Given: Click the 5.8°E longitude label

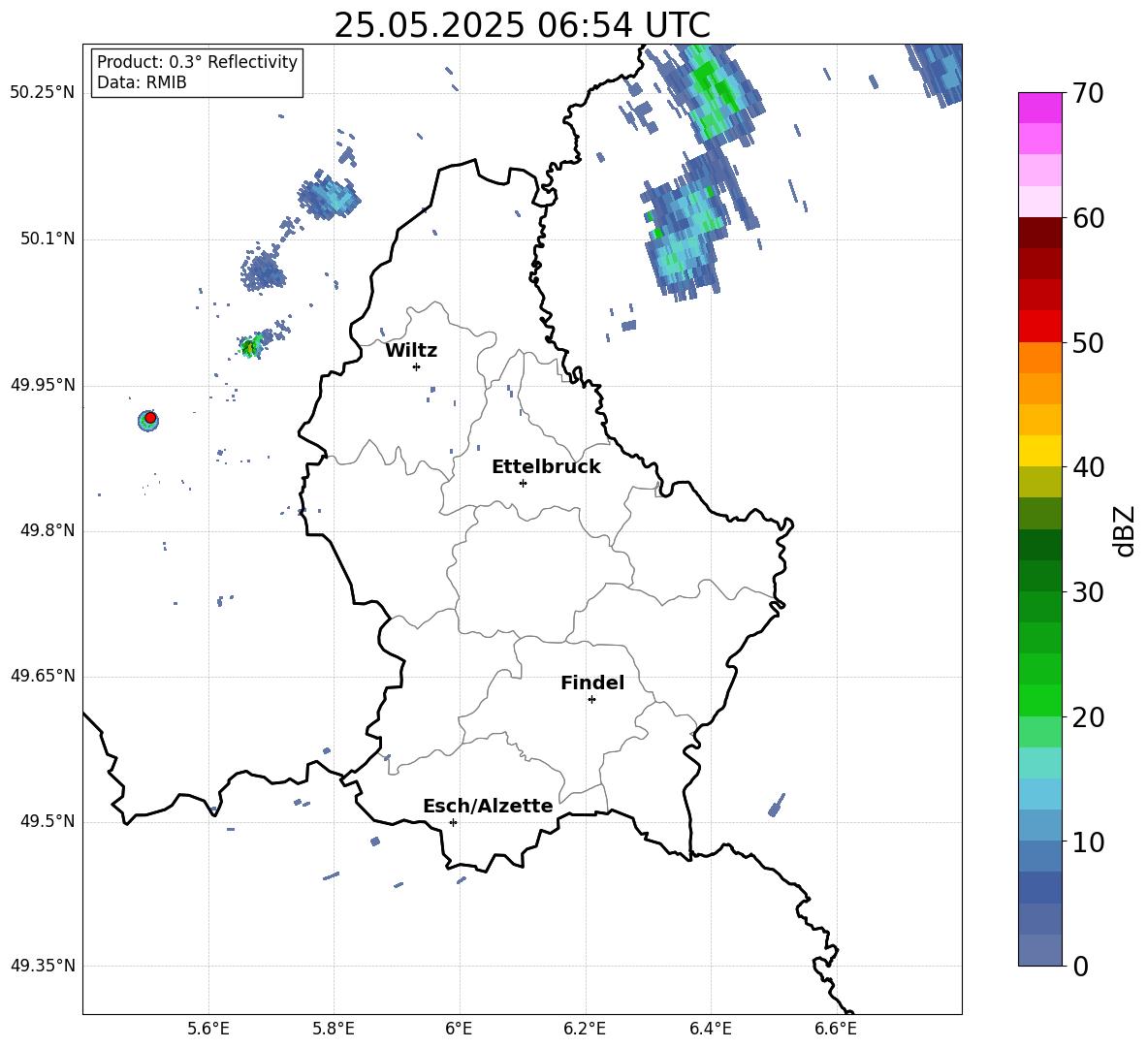Looking at the screenshot, I should 334,1030.
